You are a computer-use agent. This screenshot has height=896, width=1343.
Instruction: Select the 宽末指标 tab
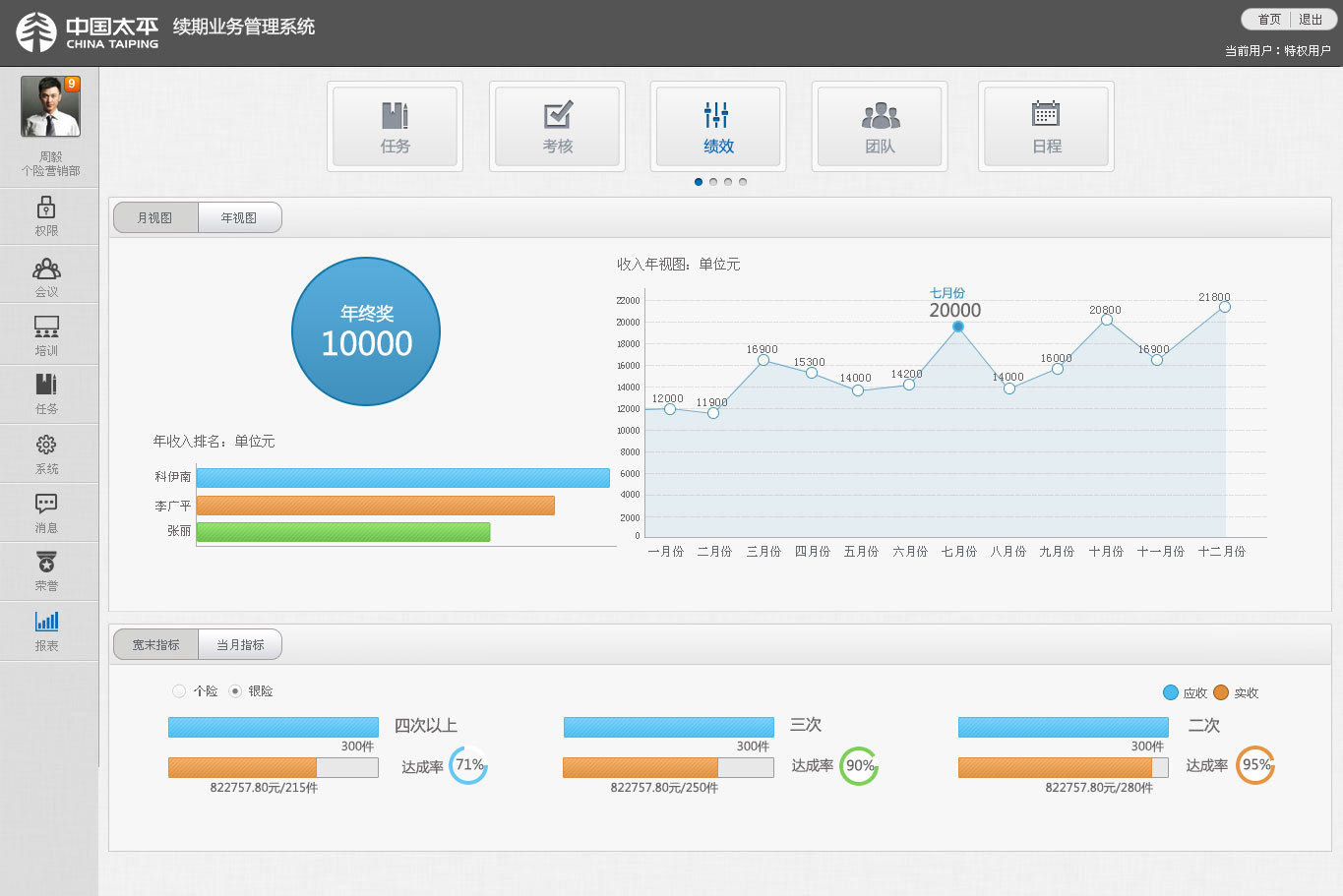pos(155,644)
